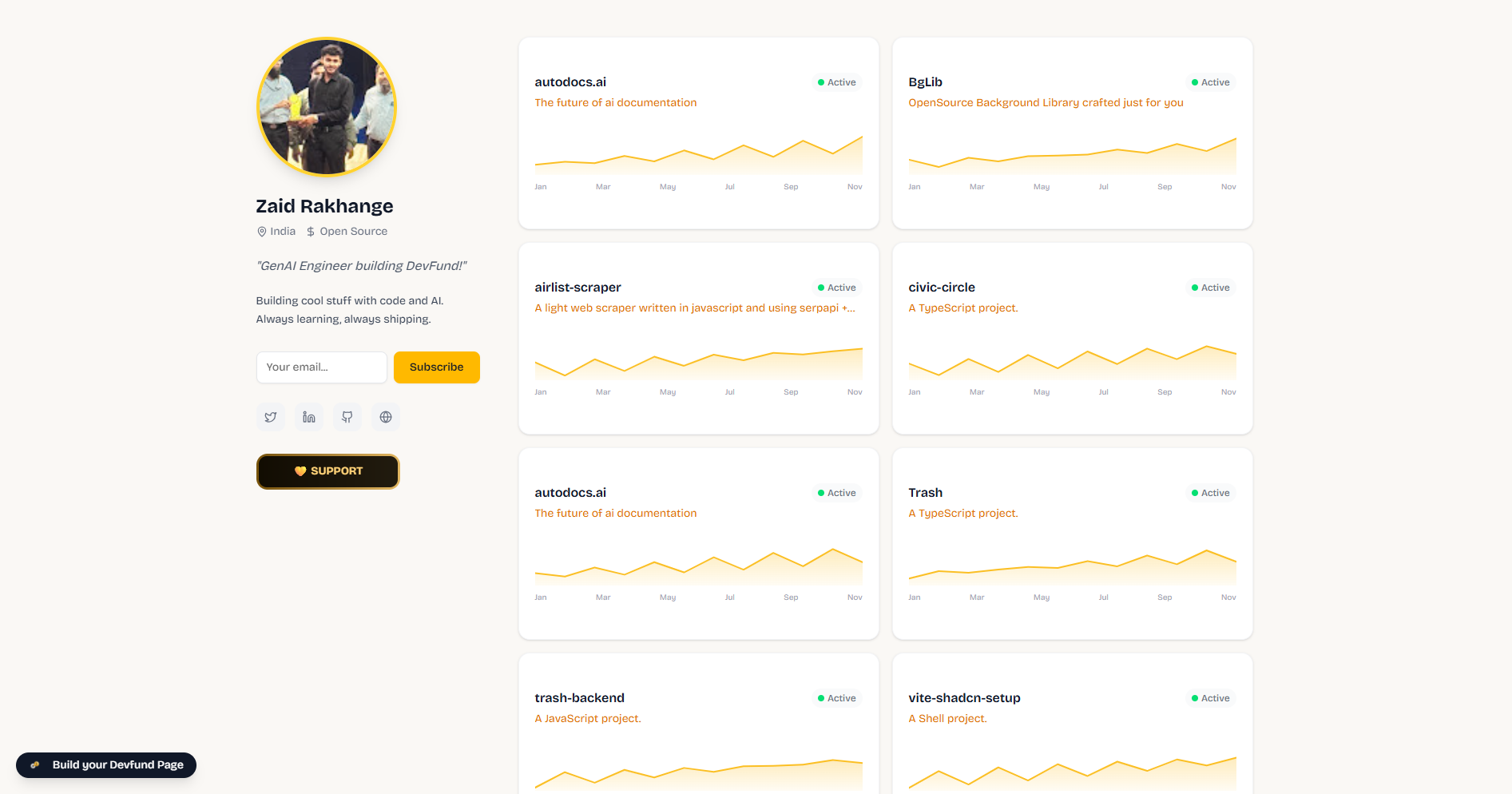This screenshot has height=794, width=1512.
Task: Click the dollar sign Open Source icon
Action: click(x=311, y=232)
